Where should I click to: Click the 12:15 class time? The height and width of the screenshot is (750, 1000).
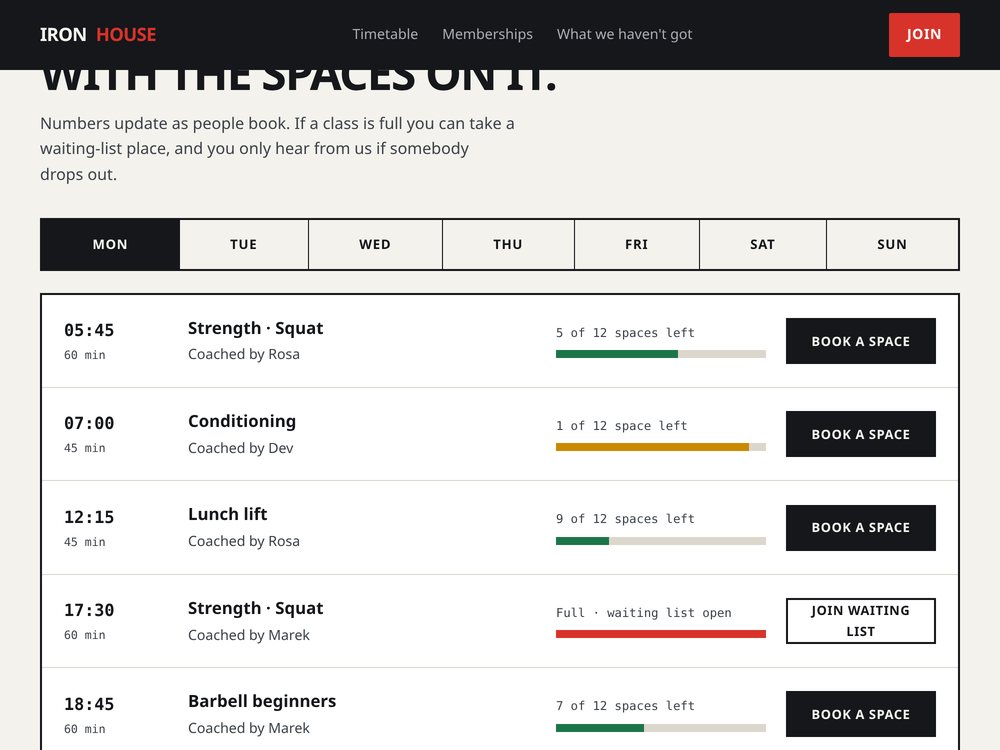[89, 517]
